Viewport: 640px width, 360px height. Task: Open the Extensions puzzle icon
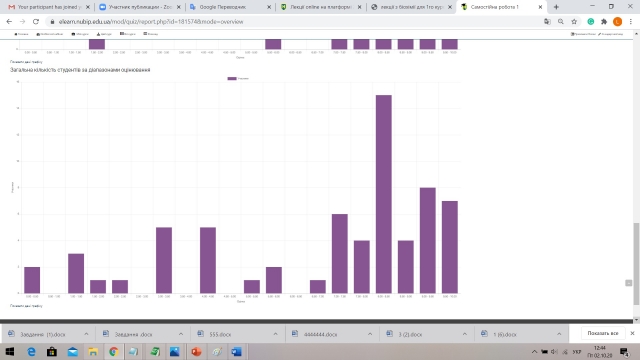(x=604, y=22)
